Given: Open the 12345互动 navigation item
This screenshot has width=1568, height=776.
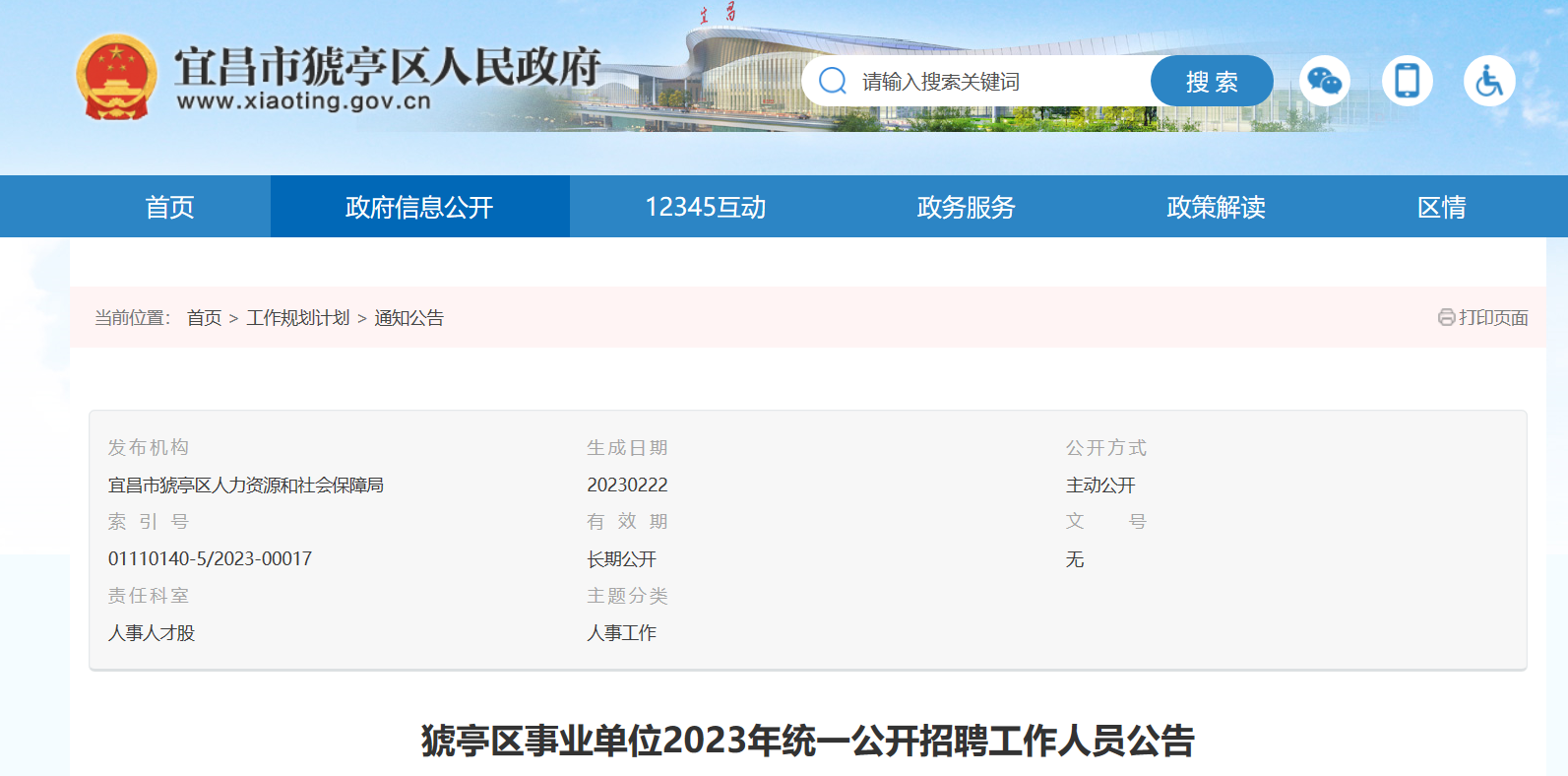Looking at the screenshot, I should pos(705,207).
